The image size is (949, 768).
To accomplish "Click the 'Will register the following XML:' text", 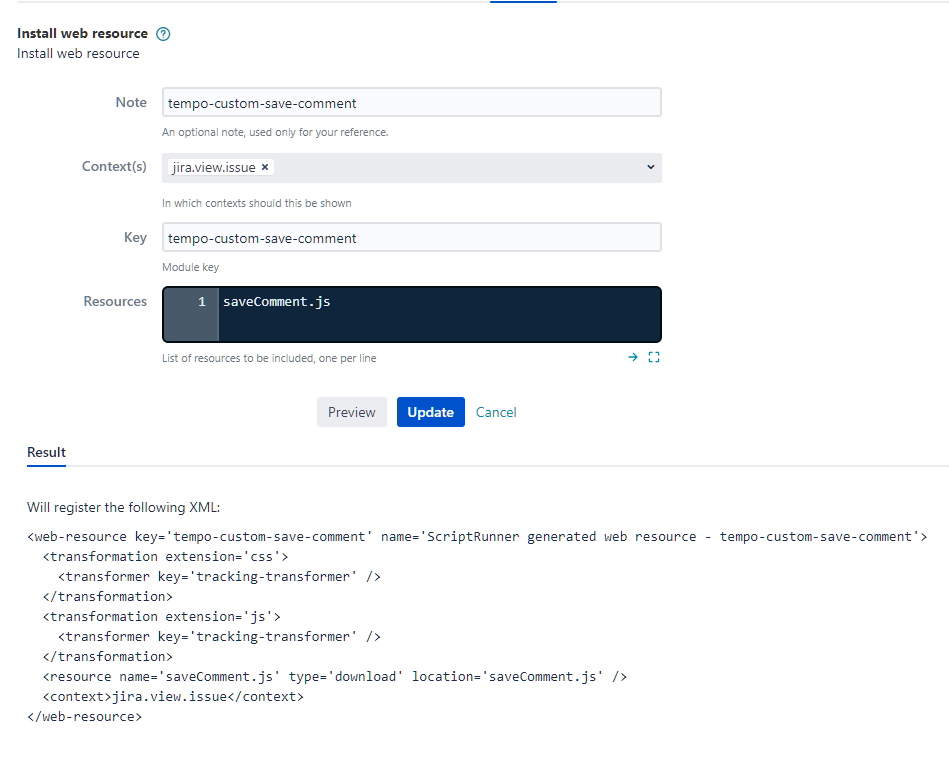I will pyautogui.click(x=123, y=507).
